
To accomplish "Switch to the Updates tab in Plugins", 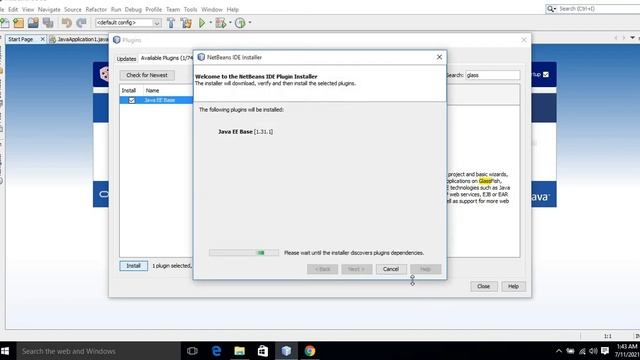I will tap(126, 59).
